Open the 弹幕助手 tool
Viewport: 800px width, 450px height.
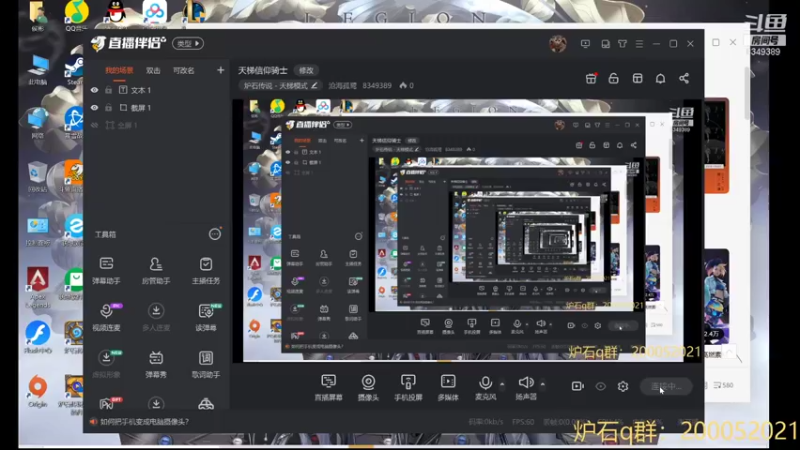point(106,270)
